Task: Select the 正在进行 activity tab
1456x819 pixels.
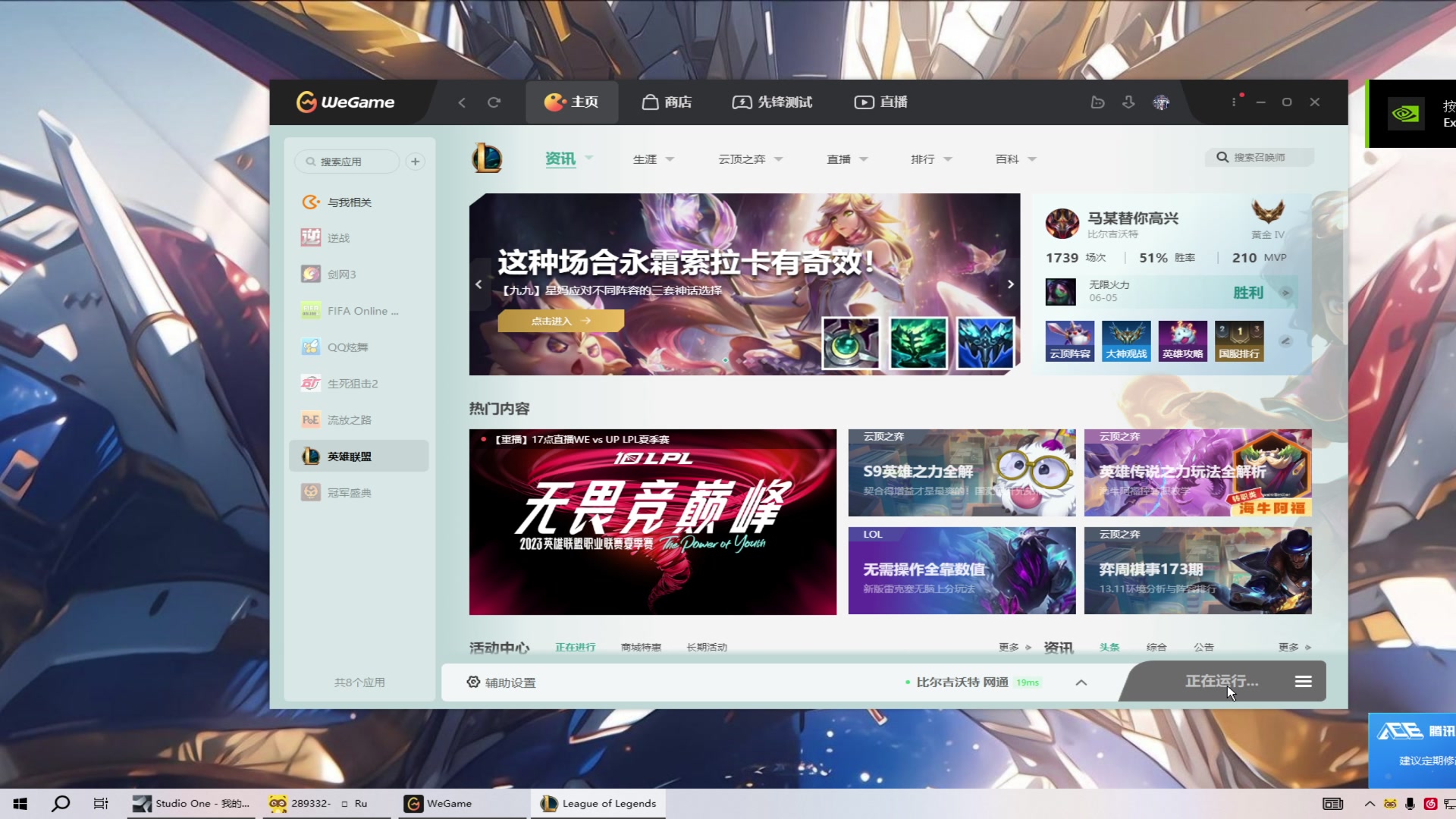Action: click(x=575, y=647)
